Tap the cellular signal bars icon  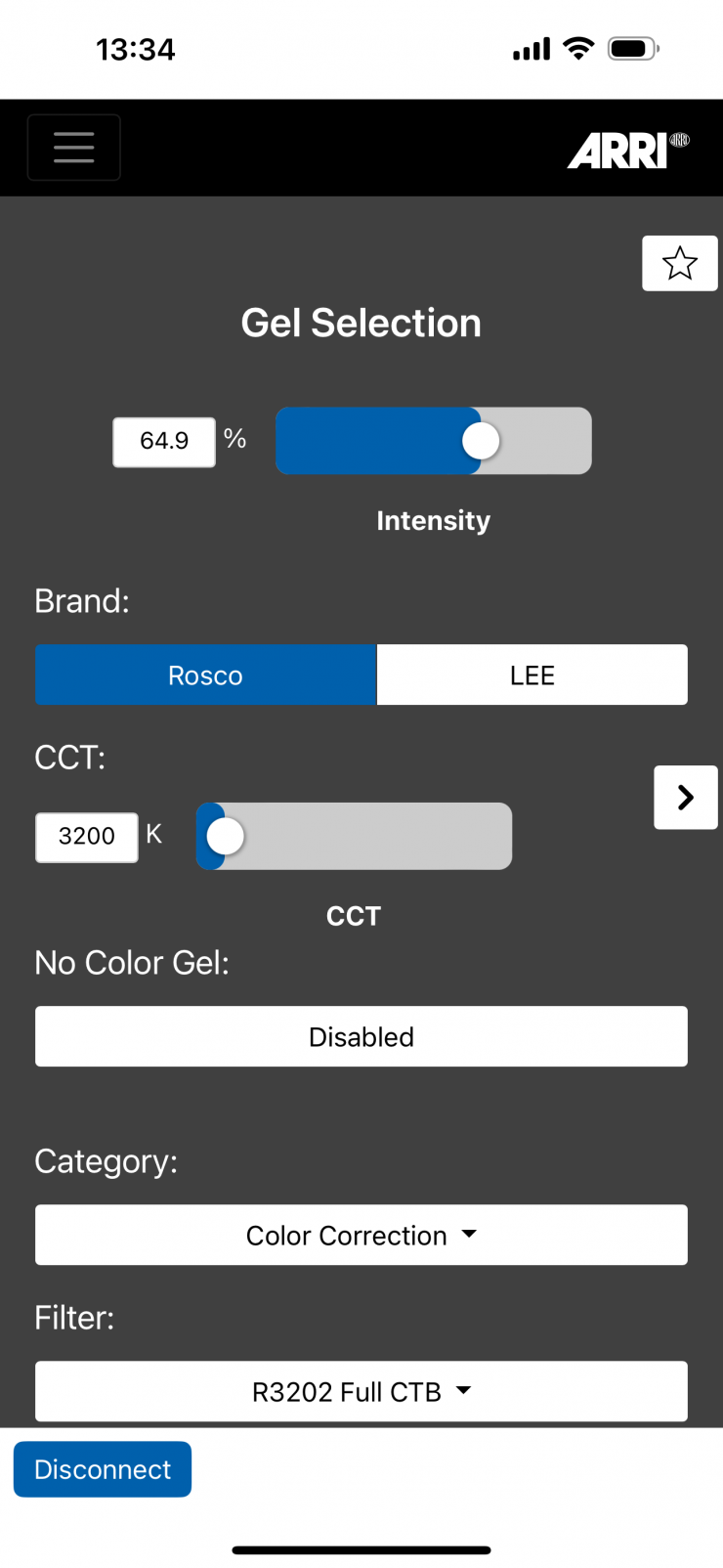[x=532, y=49]
